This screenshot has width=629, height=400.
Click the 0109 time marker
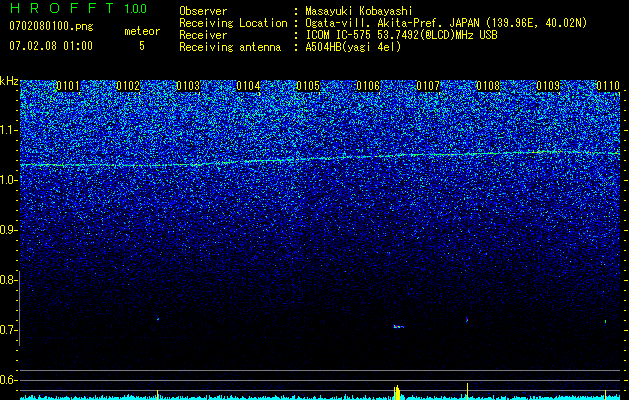point(548,86)
